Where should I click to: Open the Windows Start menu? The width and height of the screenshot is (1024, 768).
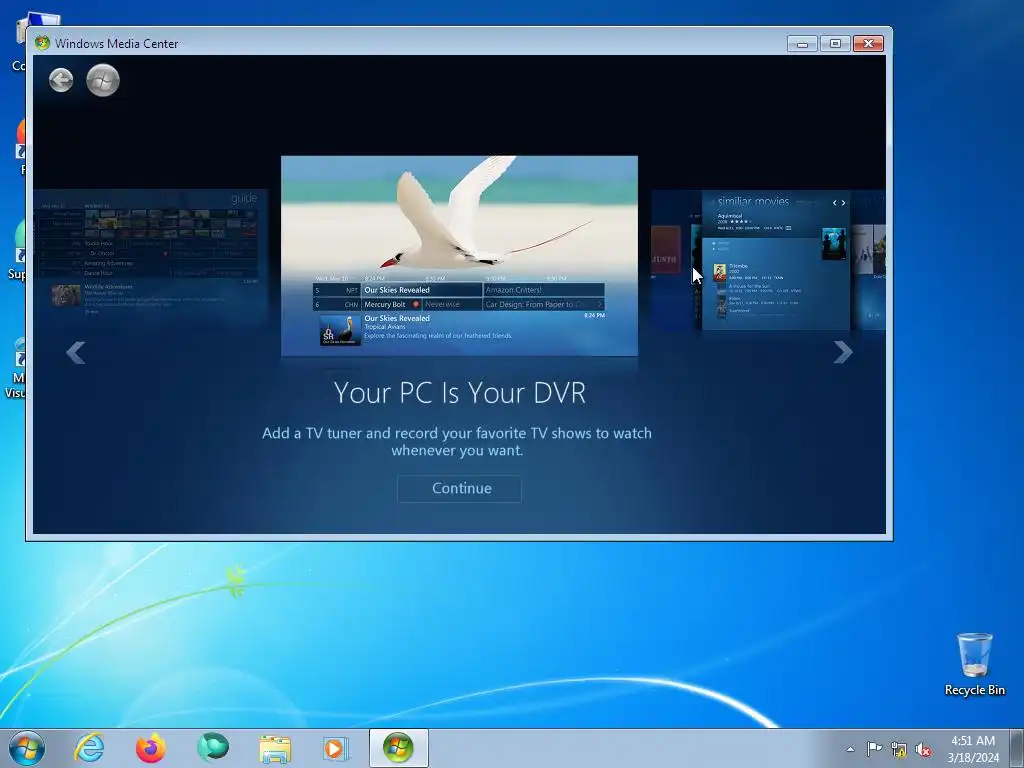click(27, 748)
